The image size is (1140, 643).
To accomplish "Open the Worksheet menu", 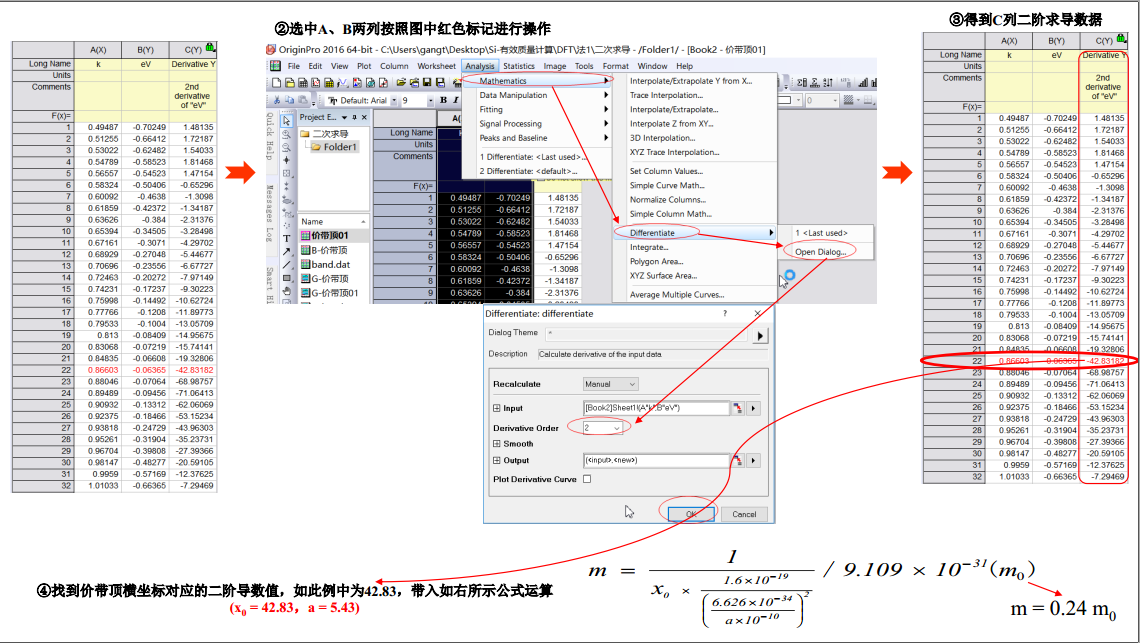I will [x=436, y=65].
